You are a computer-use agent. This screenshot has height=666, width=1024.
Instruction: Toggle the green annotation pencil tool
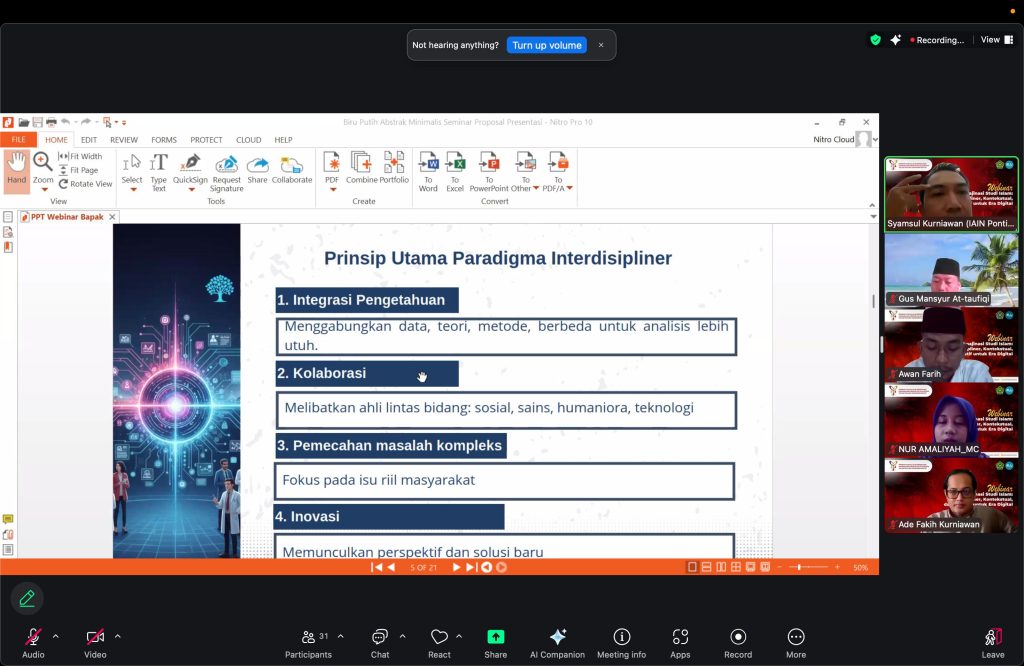tap(26, 598)
